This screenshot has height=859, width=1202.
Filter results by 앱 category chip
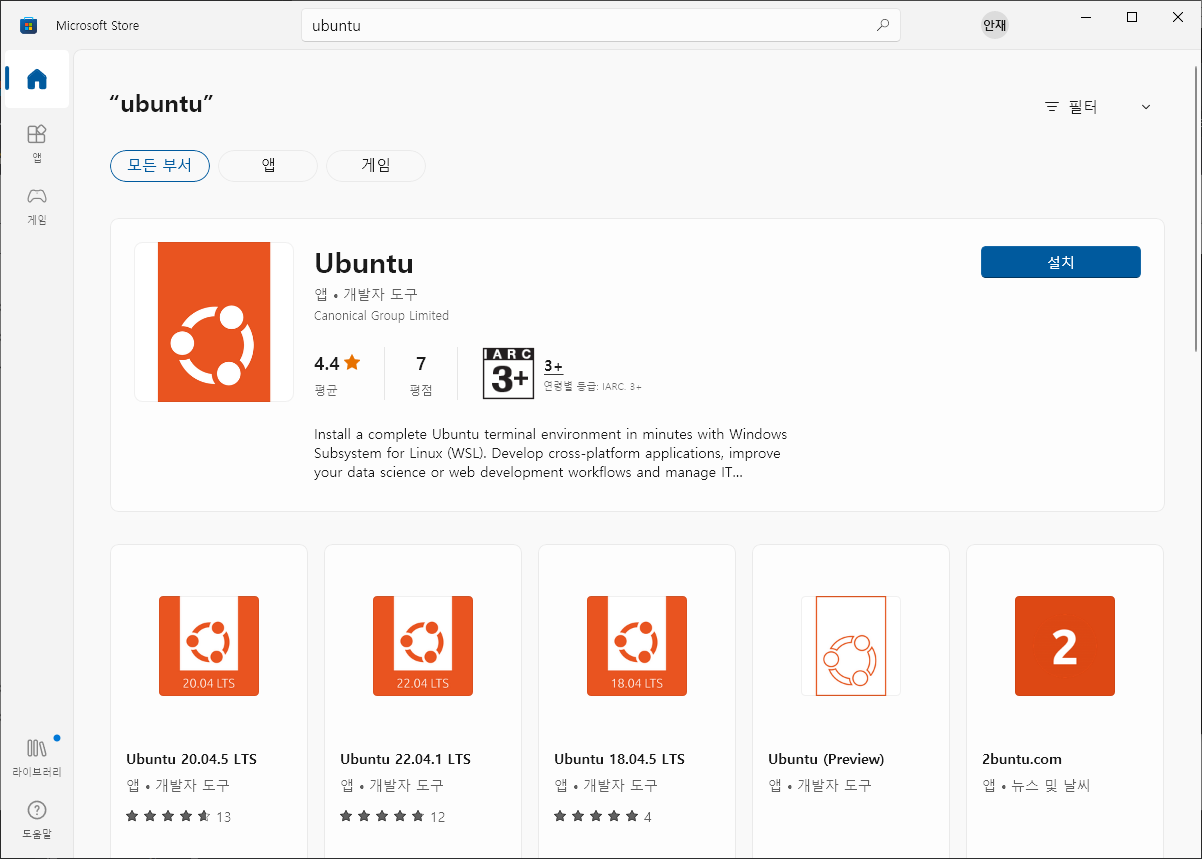(x=267, y=166)
